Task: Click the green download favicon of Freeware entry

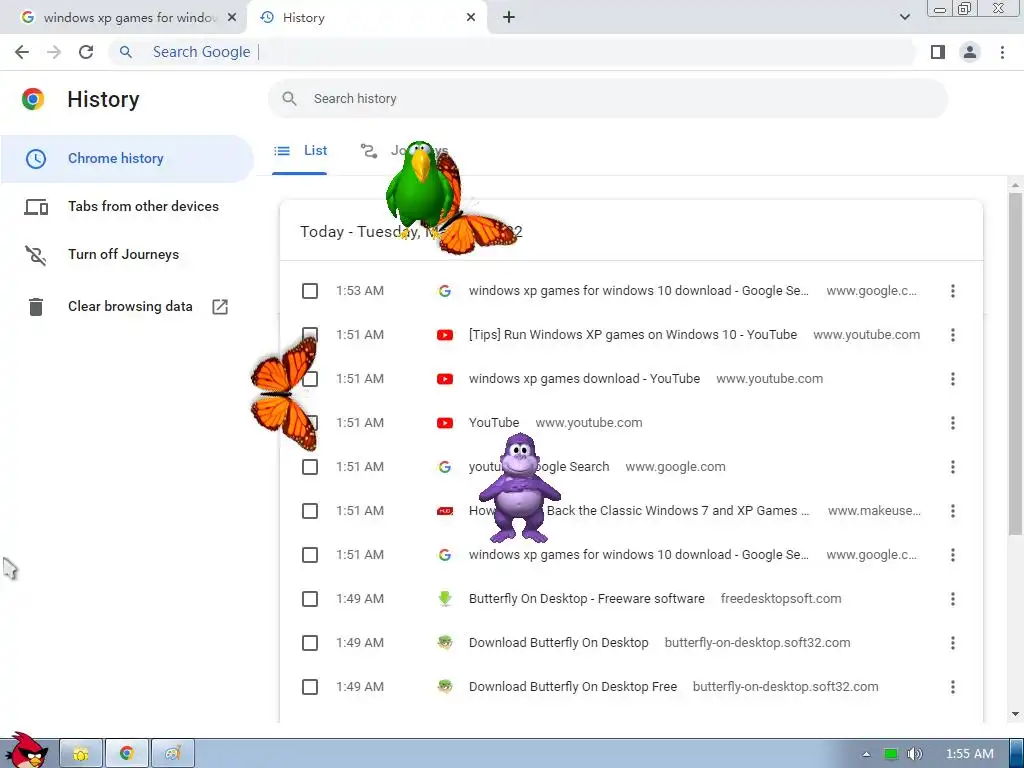Action: tap(445, 599)
